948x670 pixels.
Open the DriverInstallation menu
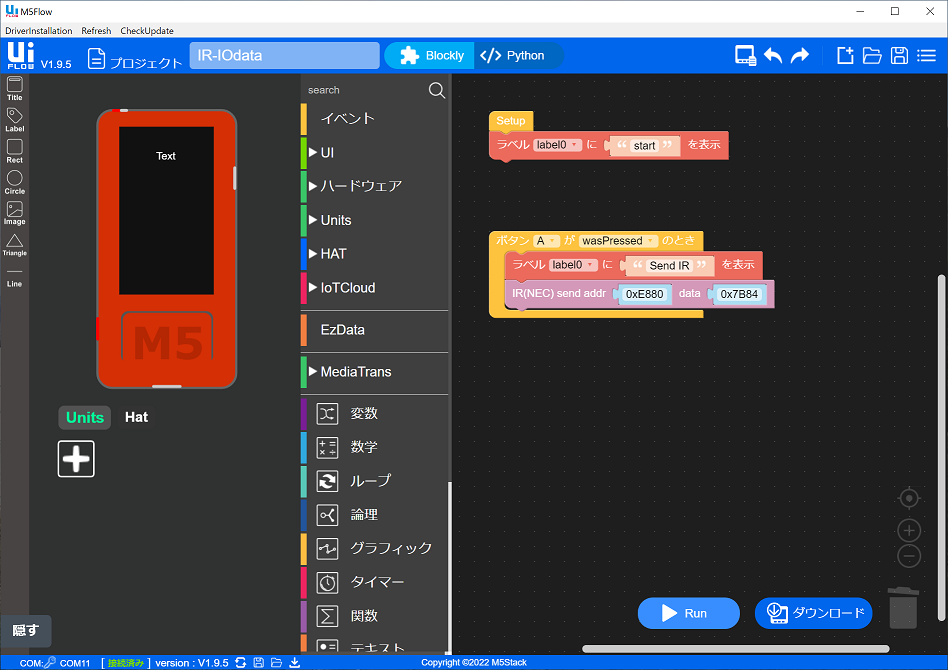point(39,31)
